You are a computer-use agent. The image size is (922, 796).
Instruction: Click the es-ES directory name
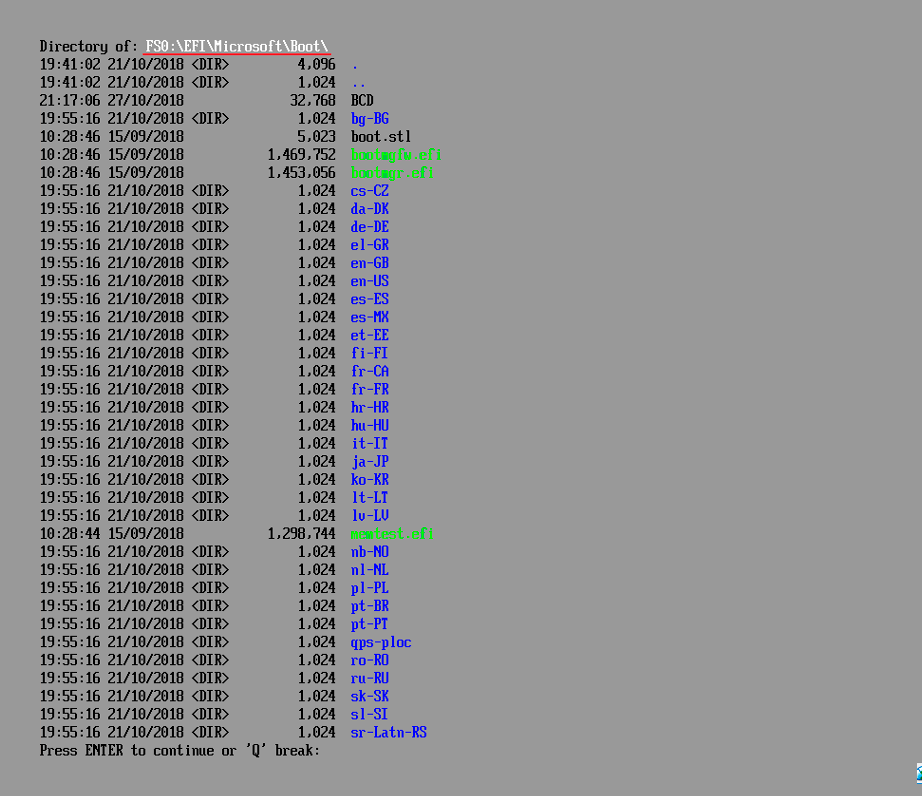[370, 299]
